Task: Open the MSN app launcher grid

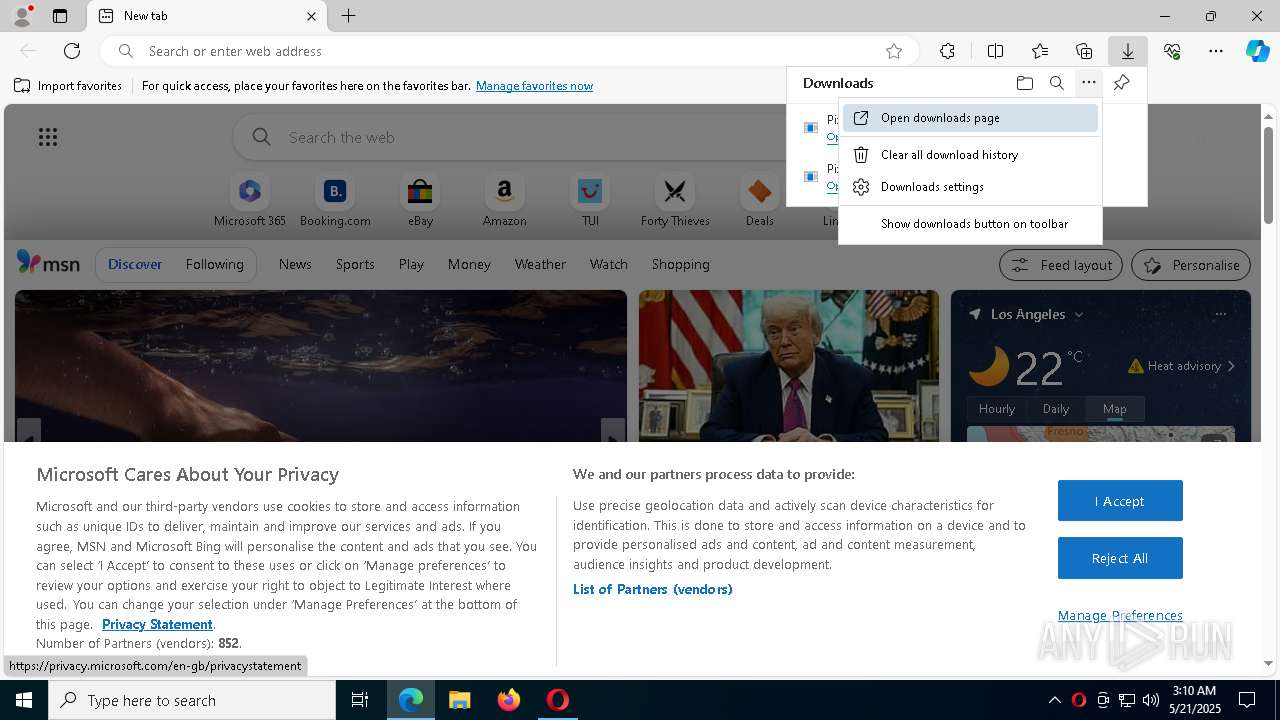Action: (47, 137)
